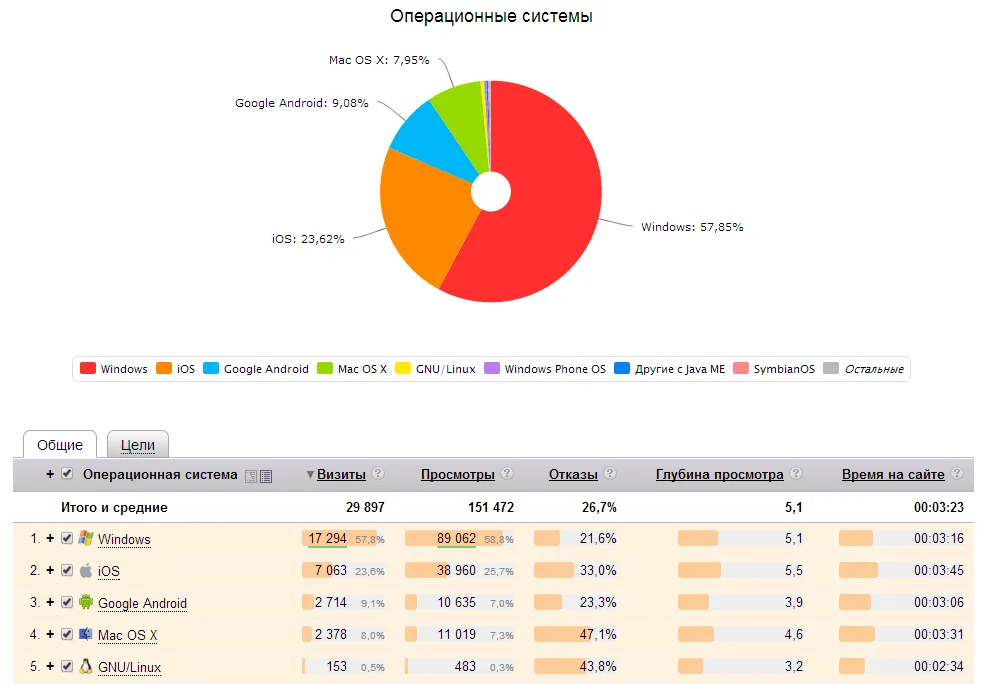Screen dimensions: 991x684
Task: Open the Google Android row link
Action: [x=142, y=603]
